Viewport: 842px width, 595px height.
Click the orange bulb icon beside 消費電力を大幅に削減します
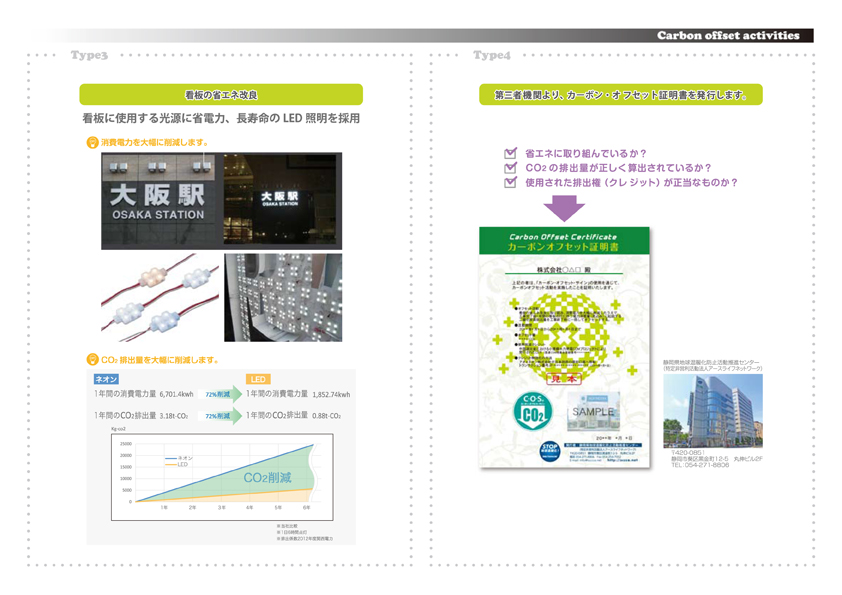[x=92, y=142]
